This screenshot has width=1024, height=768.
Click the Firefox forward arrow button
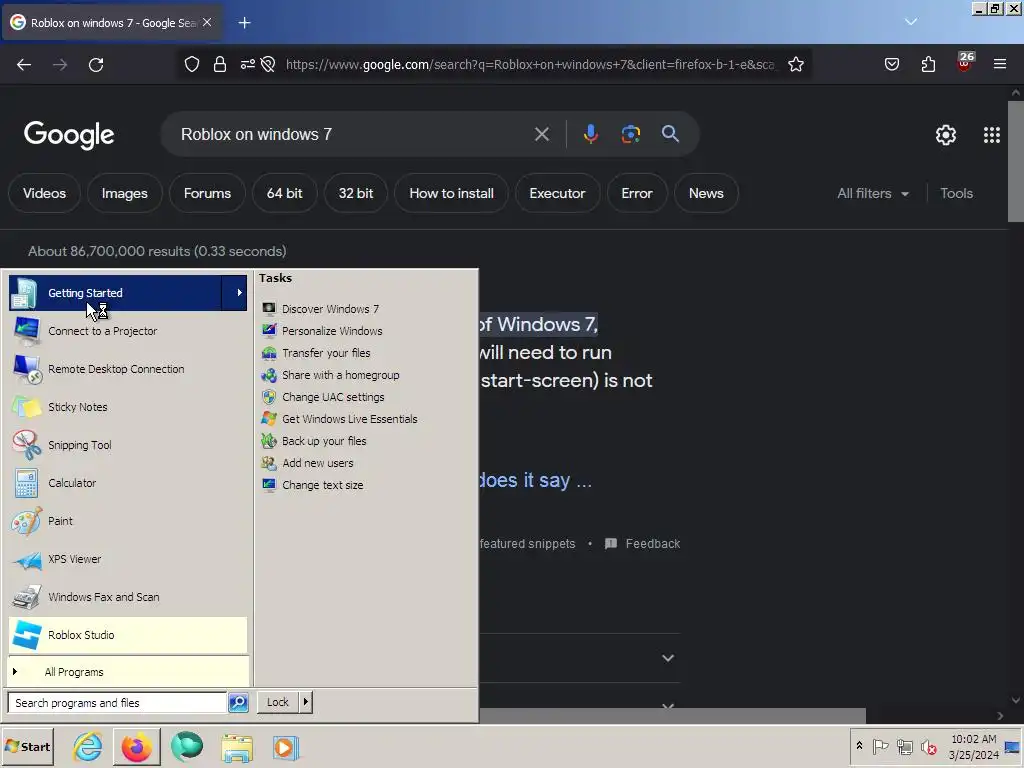point(60,65)
